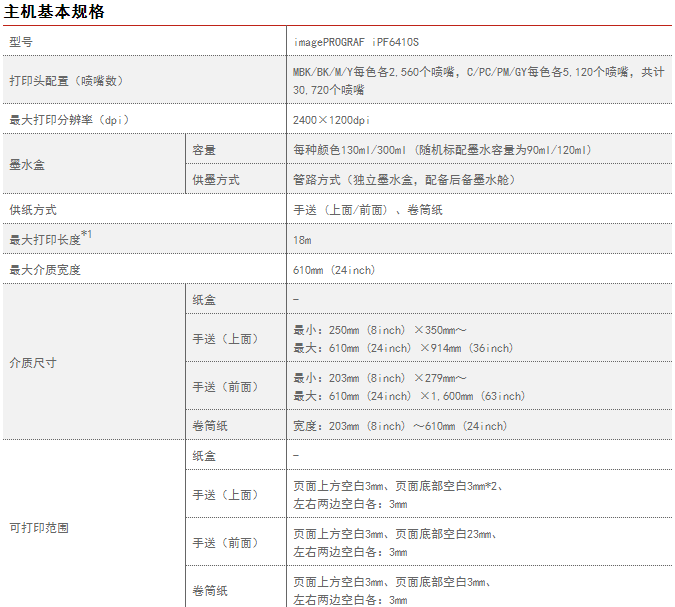Click 纸盒 under 介质尺寸

[204, 300]
